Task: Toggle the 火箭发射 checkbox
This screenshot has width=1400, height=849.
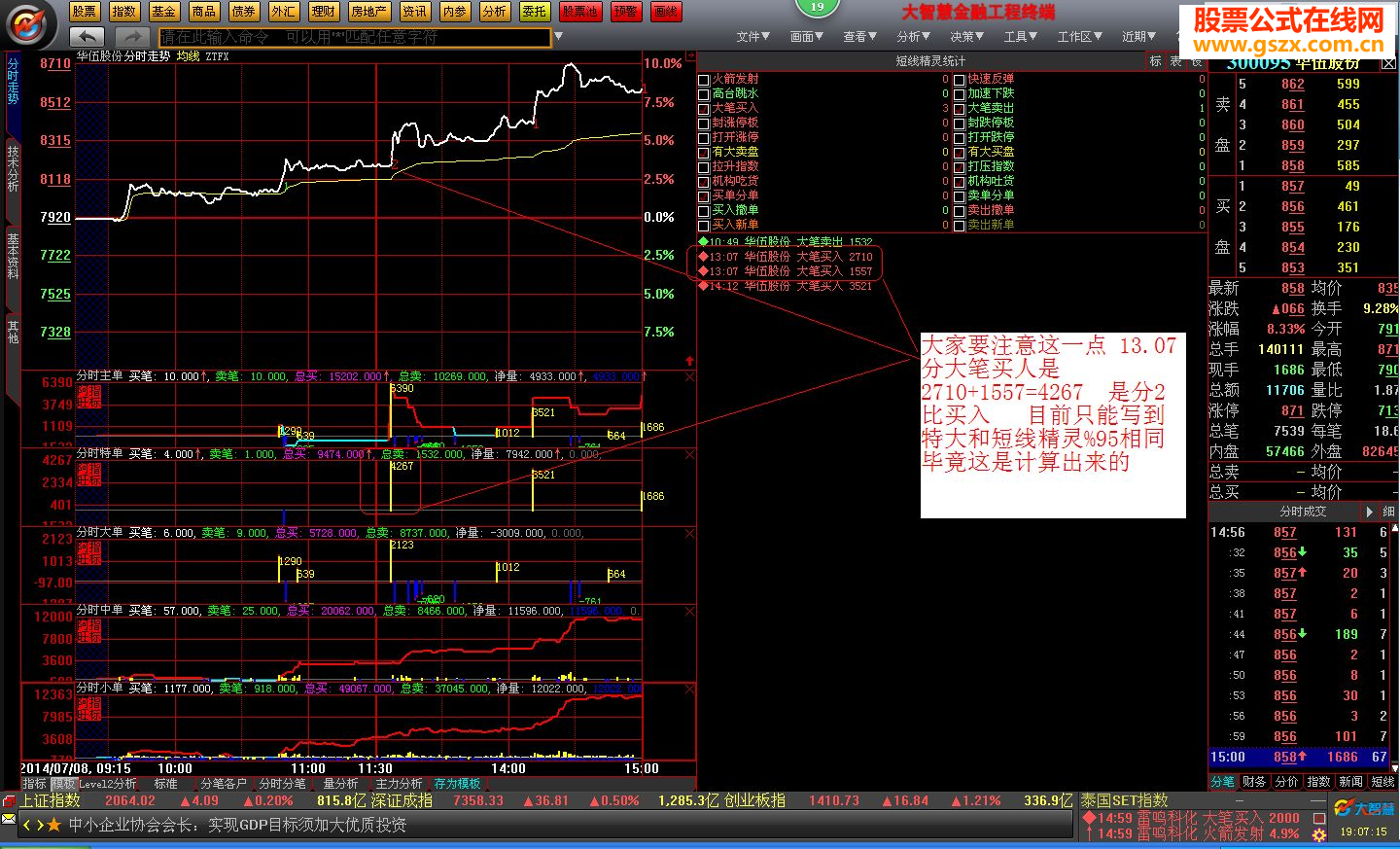Action: click(x=704, y=79)
